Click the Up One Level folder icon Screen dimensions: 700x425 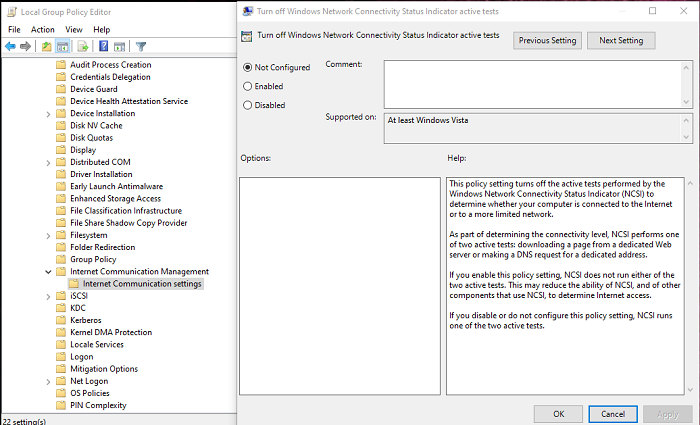[x=47, y=46]
